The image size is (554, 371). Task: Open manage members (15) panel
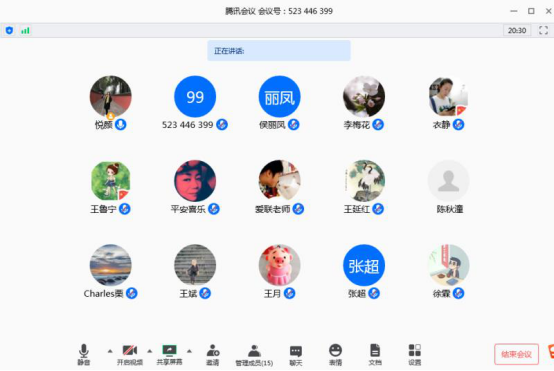(x=254, y=355)
